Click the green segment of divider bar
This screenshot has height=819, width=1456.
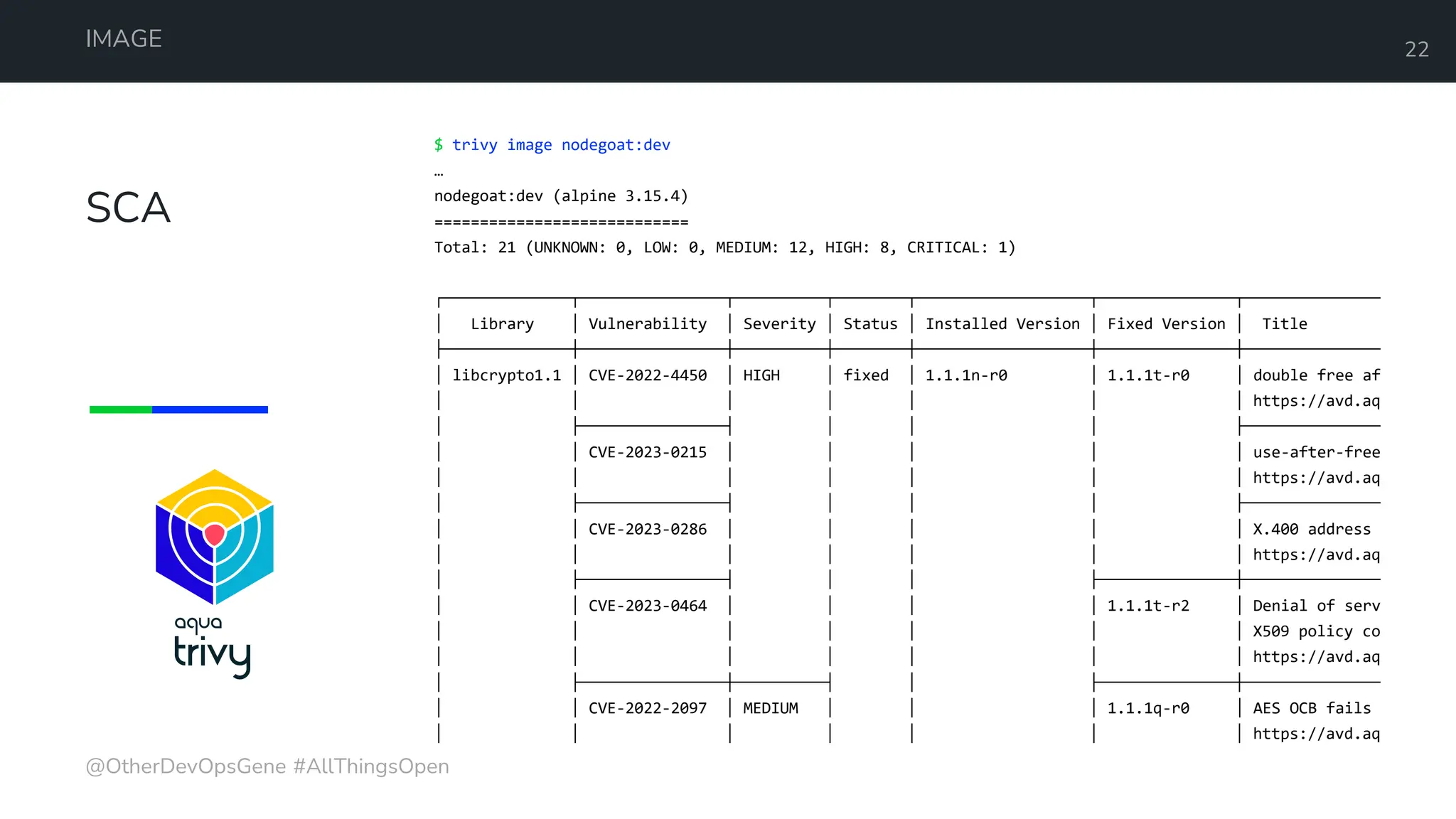tap(120, 409)
